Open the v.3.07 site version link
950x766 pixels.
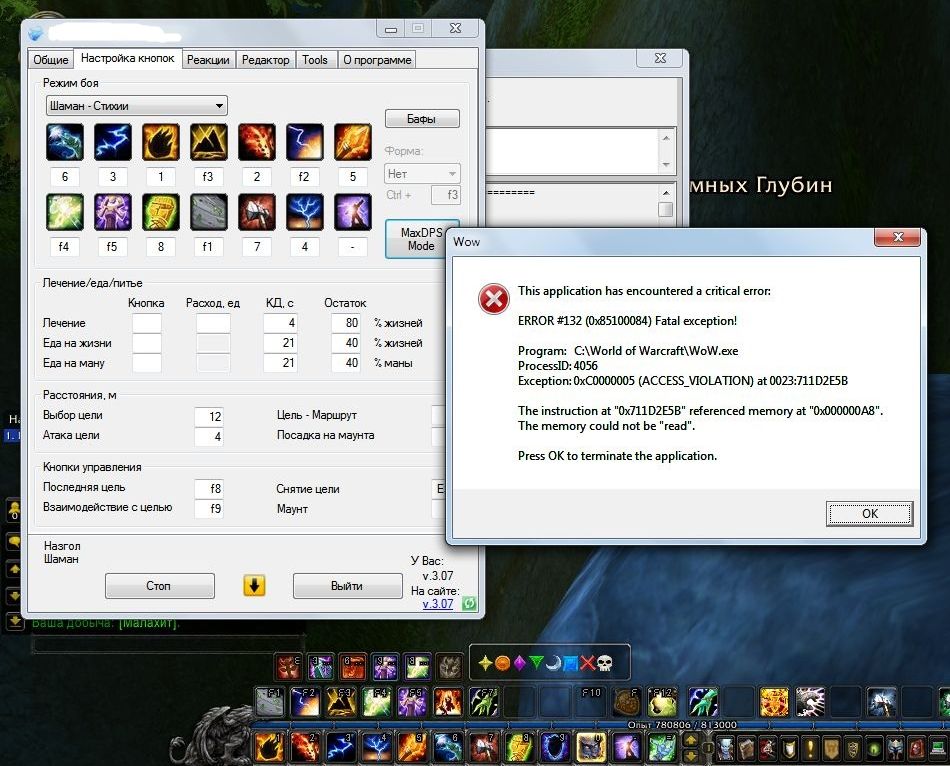point(437,604)
